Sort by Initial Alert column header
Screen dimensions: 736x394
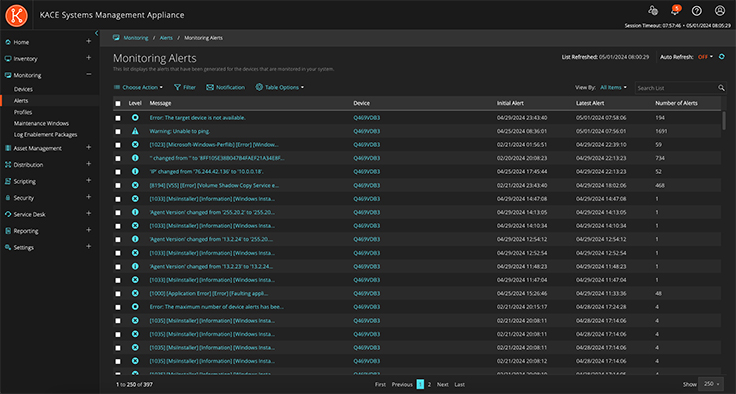[x=510, y=103]
